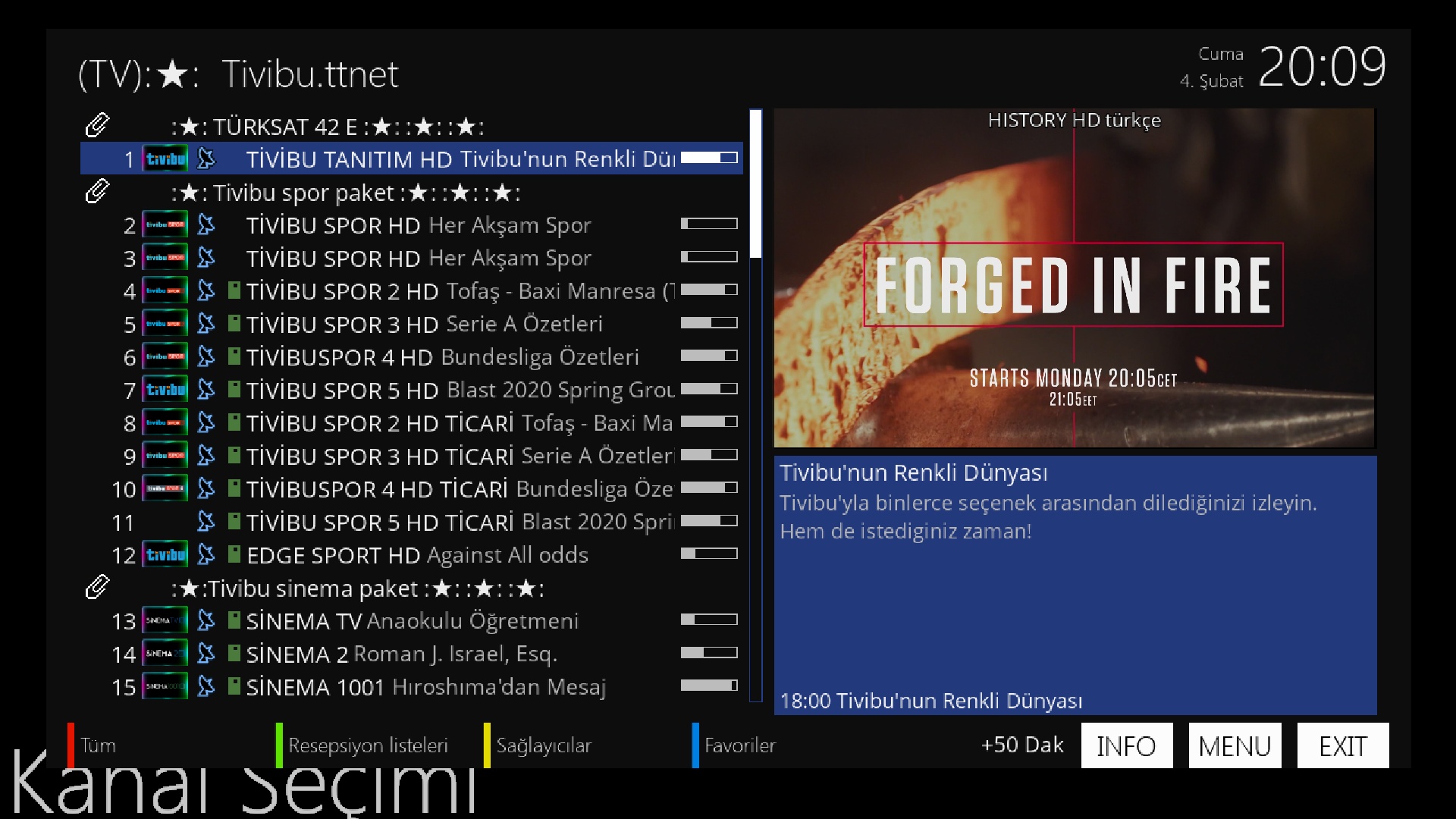1456x819 pixels.
Task: Click the Tivibu logo on EDGE SPORT HD row
Action: 165,554
